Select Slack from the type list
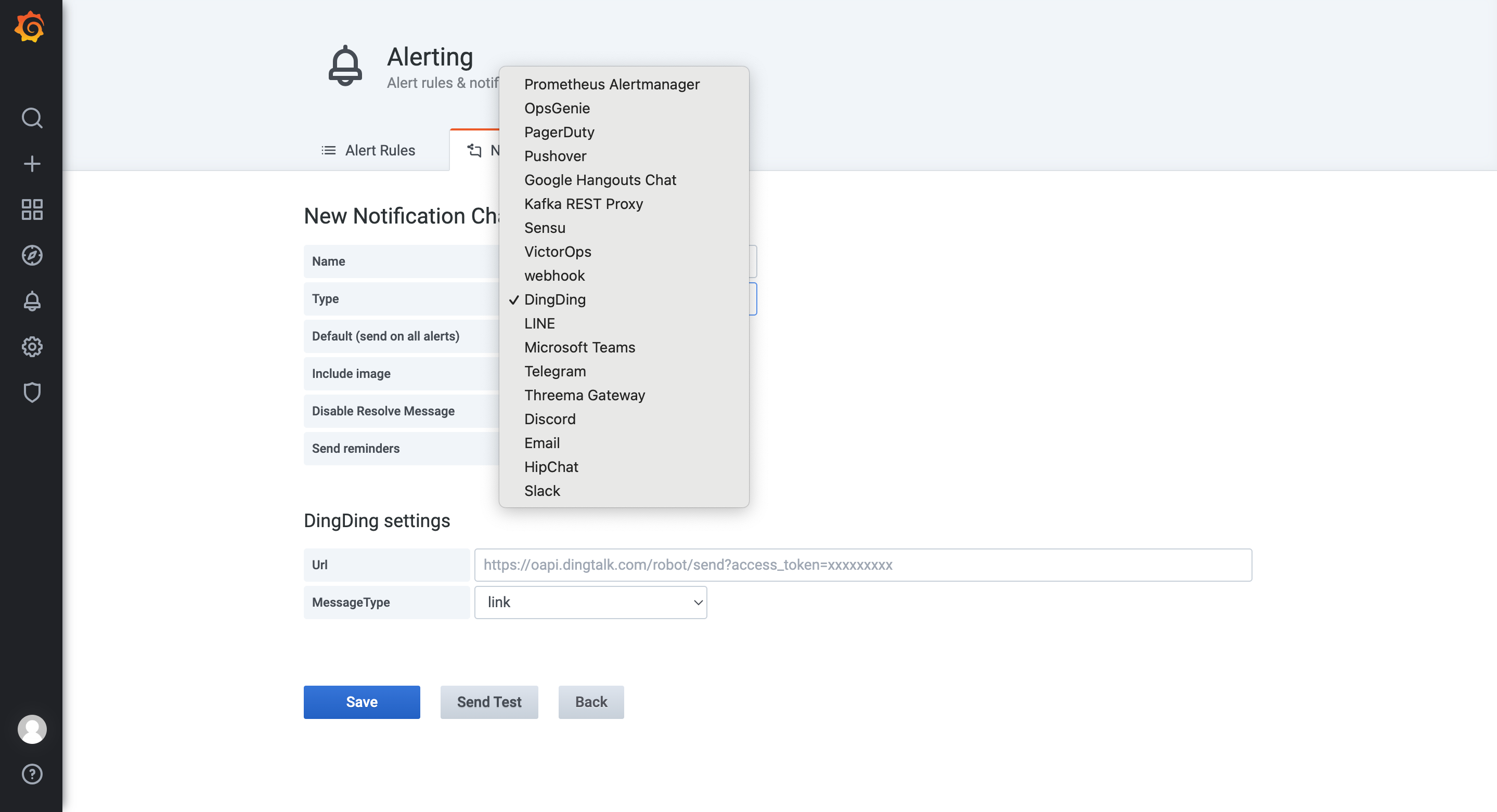This screenshot has height=812, width=1497. 541,491
